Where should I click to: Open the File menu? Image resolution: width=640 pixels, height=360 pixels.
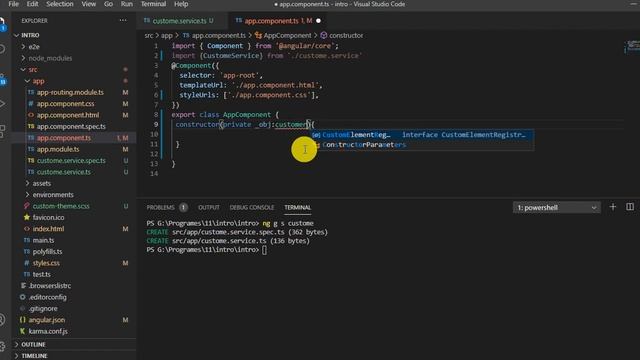13,4
